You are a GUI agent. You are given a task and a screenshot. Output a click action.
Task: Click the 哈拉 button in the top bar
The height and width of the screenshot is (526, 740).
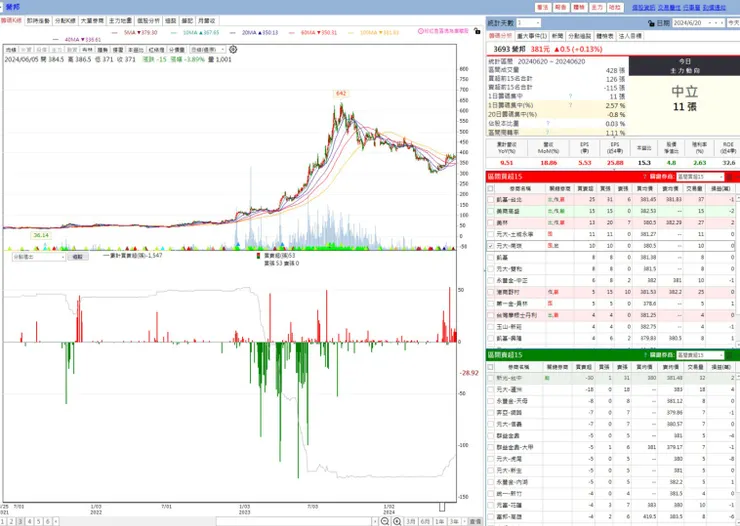(615, 8)
